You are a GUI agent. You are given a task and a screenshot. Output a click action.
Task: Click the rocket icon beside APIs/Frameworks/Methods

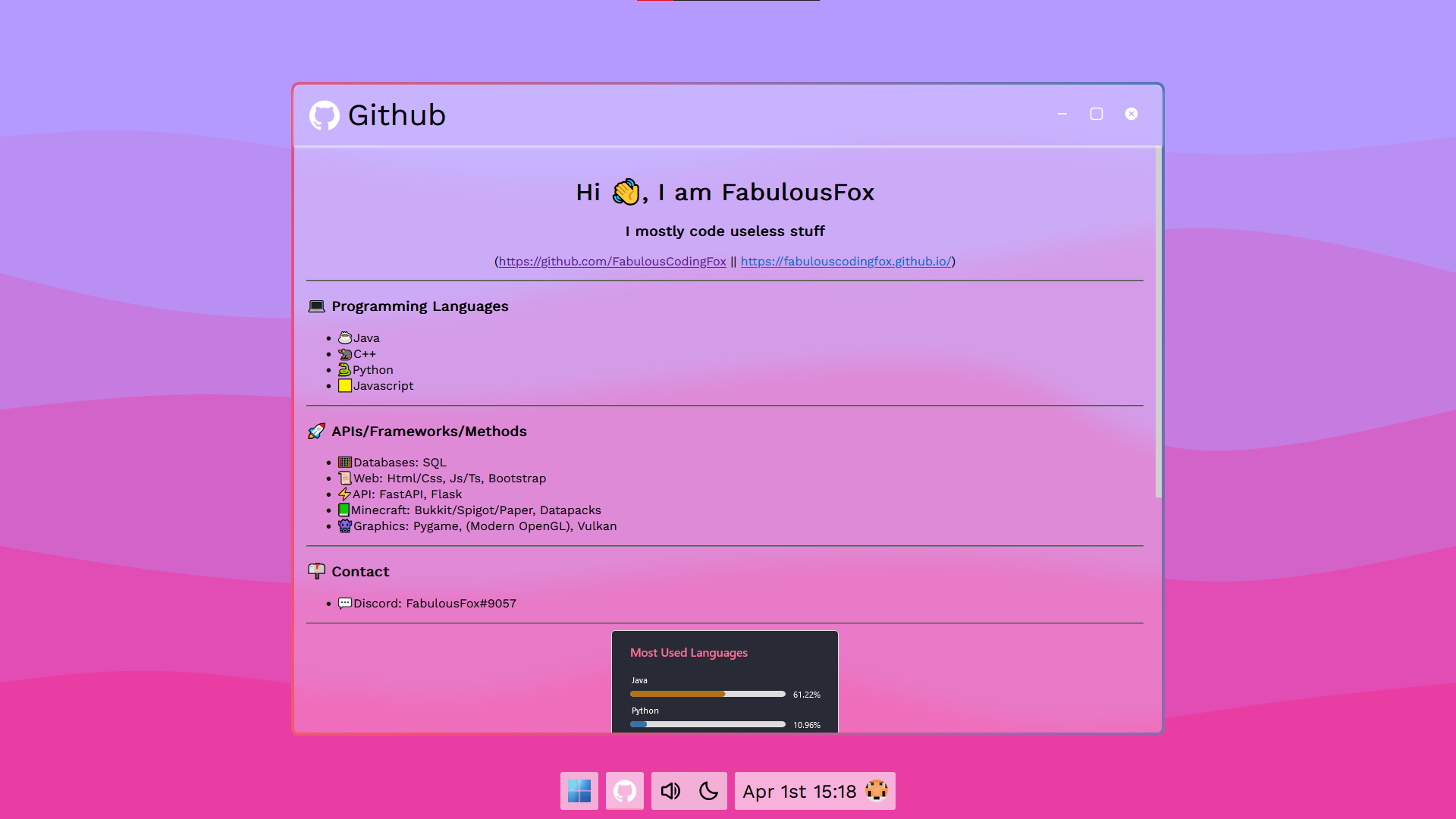(x=316, y=431)
